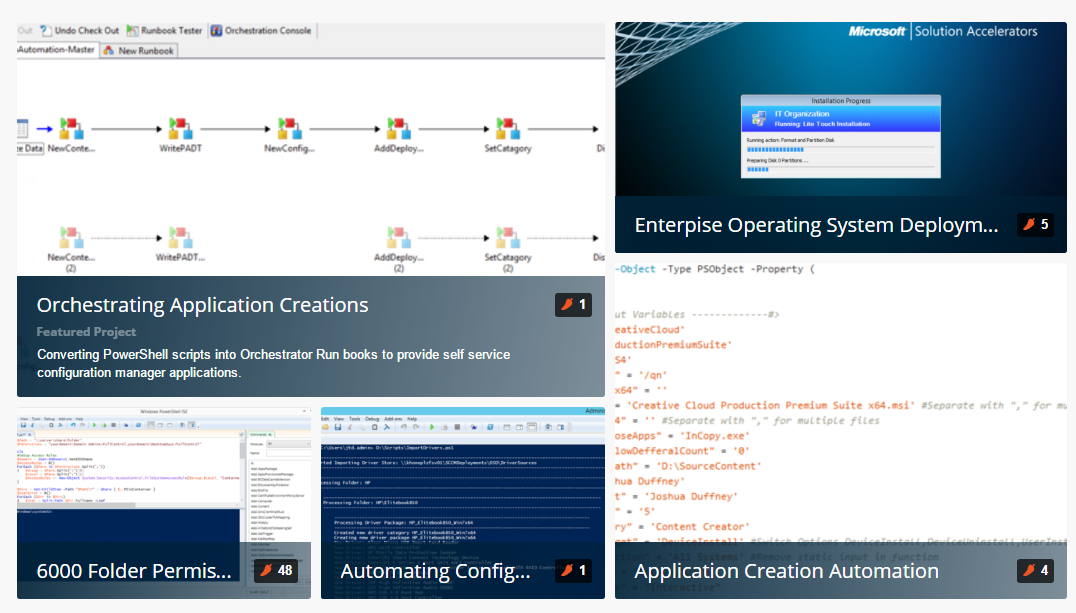
Task: Click the 'Content Creator' code line
Action: tap(683, 527)
